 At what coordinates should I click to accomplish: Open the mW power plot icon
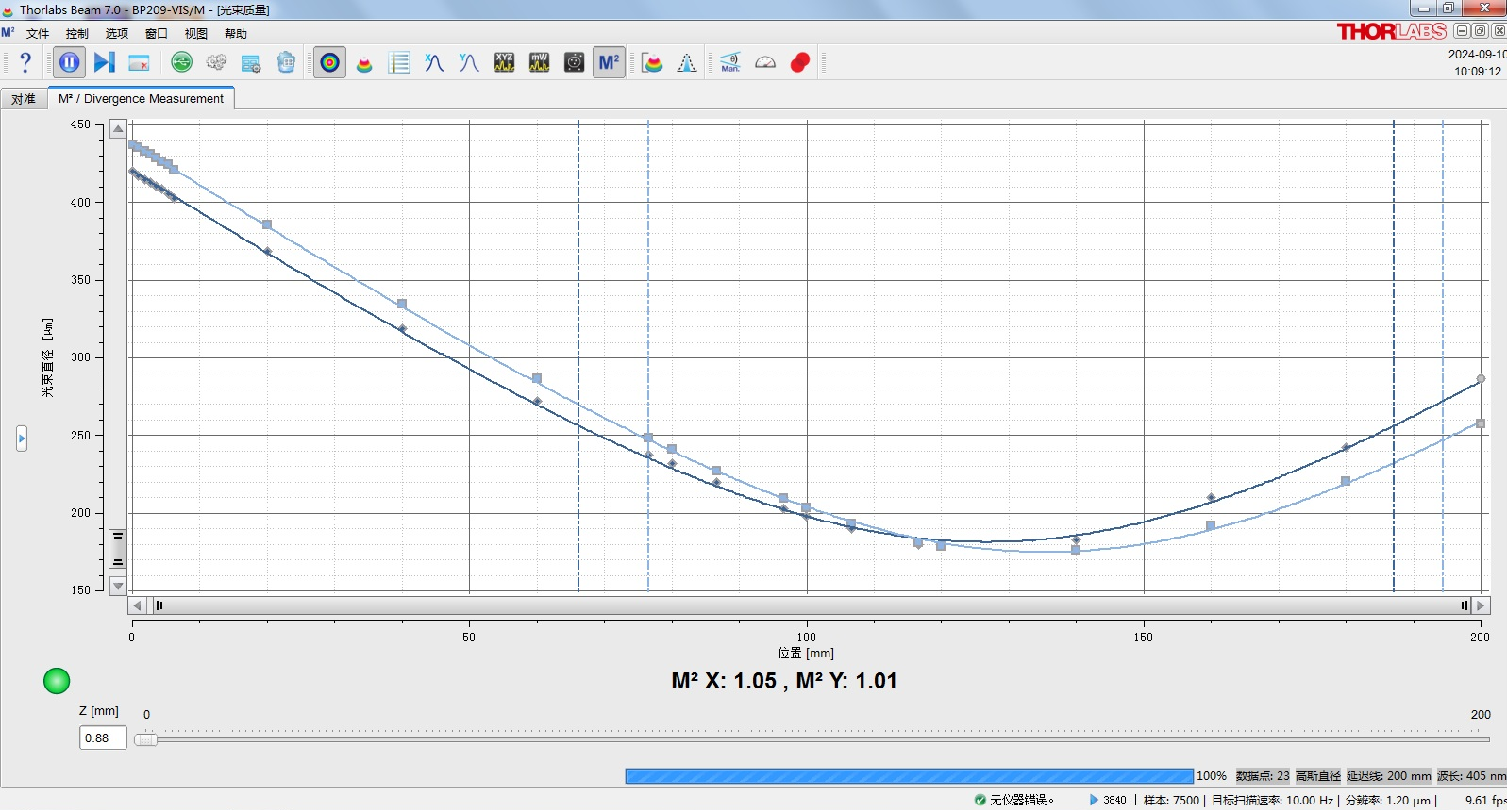(539, 63)
